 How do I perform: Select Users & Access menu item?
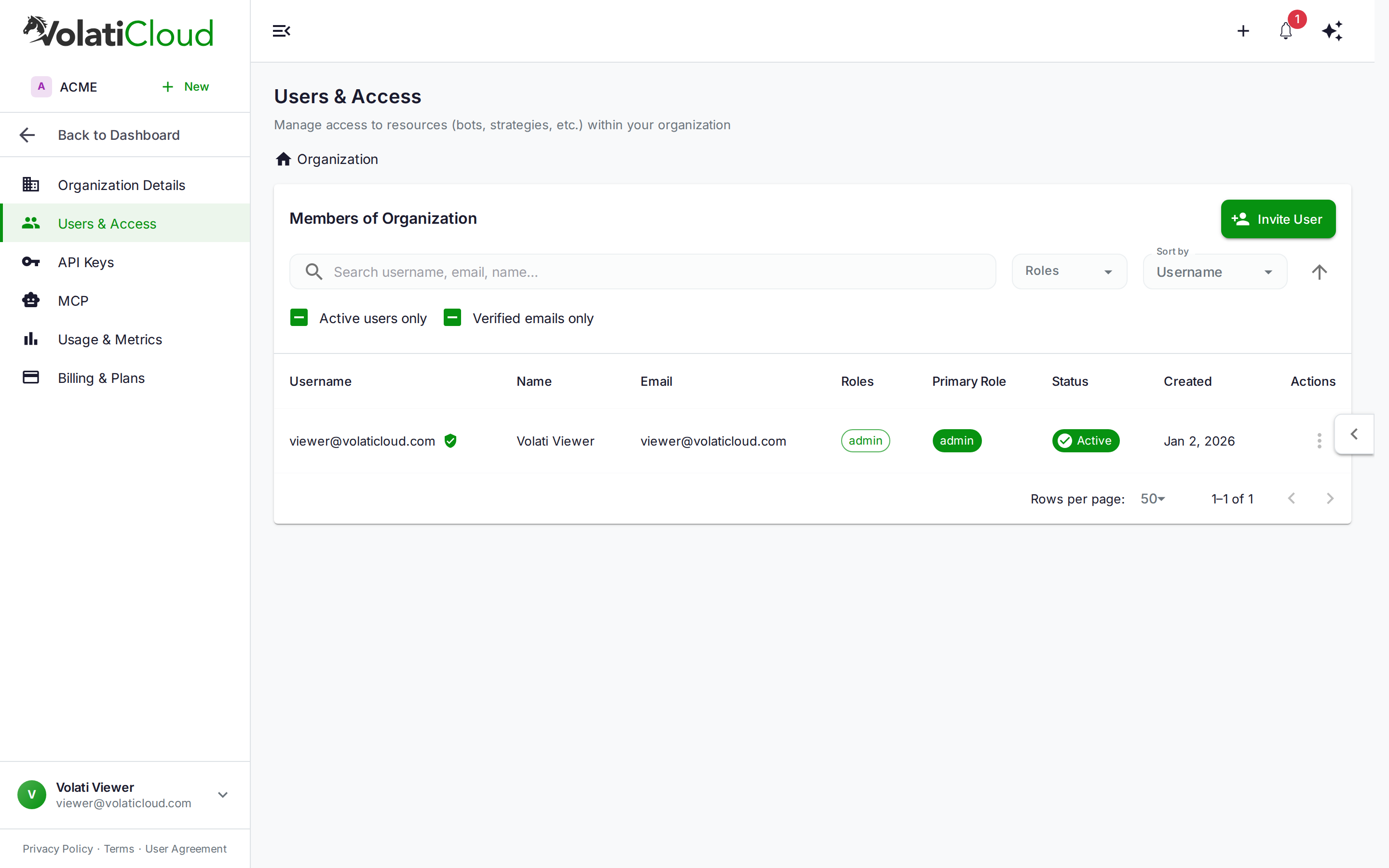125,223
